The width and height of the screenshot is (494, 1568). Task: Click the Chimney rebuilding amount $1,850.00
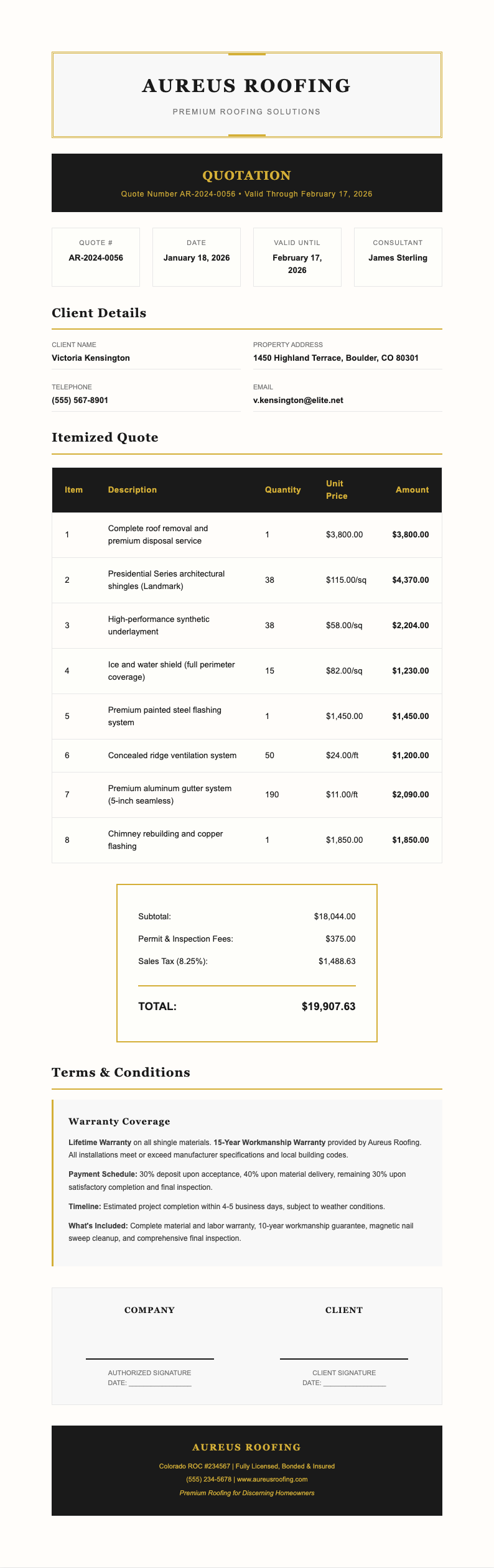click(410, 840)
